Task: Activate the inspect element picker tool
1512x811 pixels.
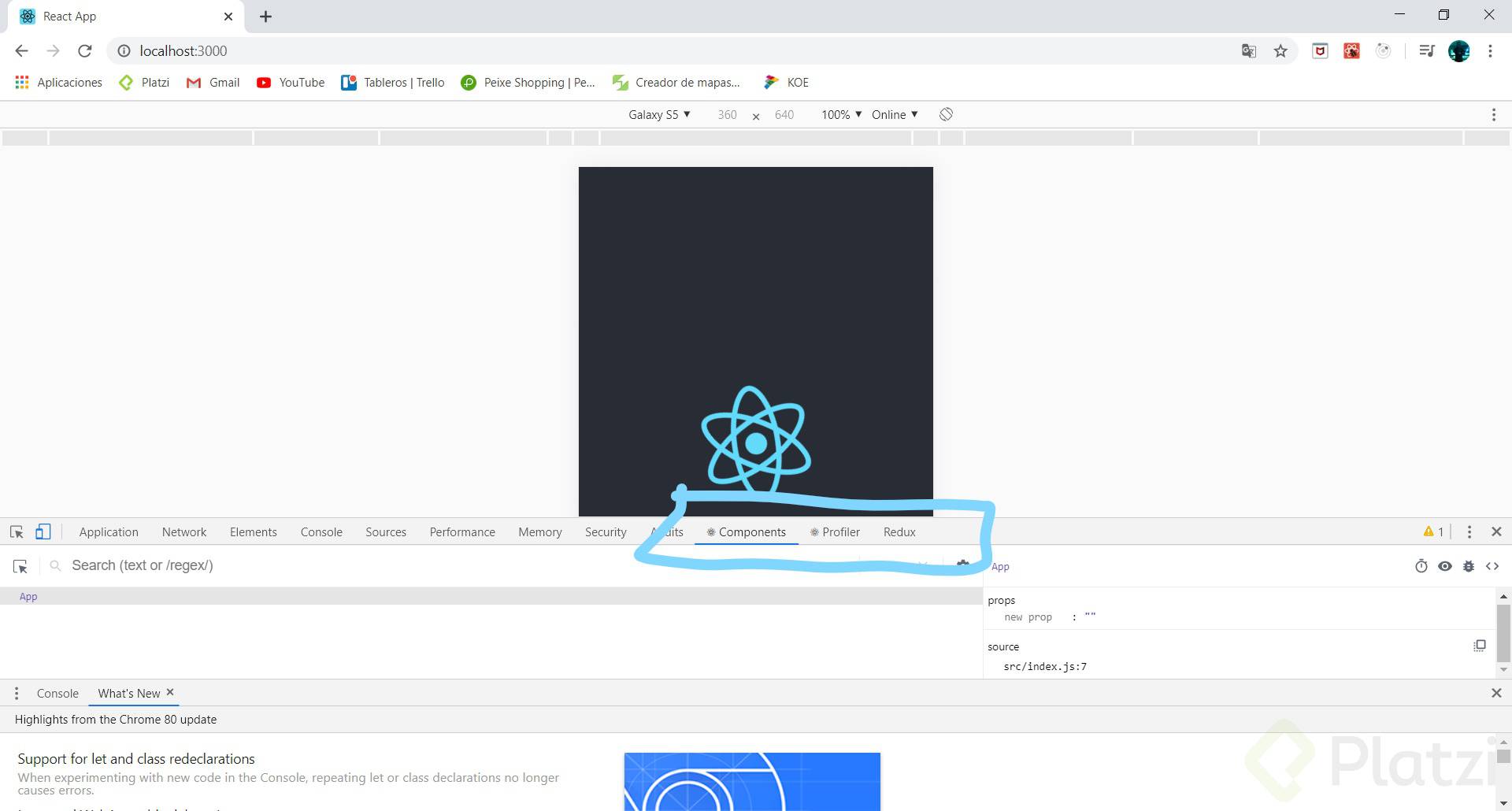Action: point(17,532)
